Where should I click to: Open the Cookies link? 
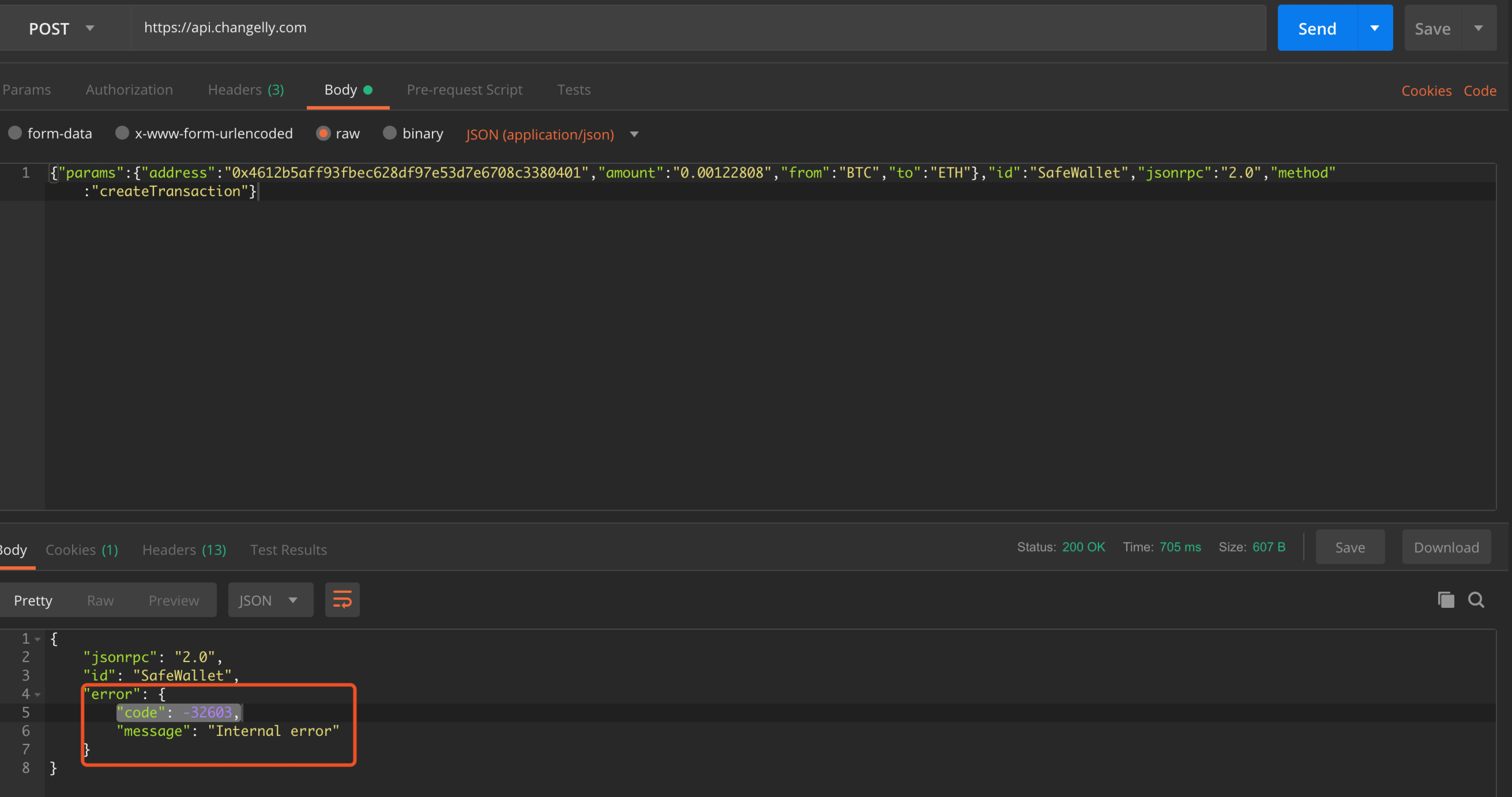1426,91
